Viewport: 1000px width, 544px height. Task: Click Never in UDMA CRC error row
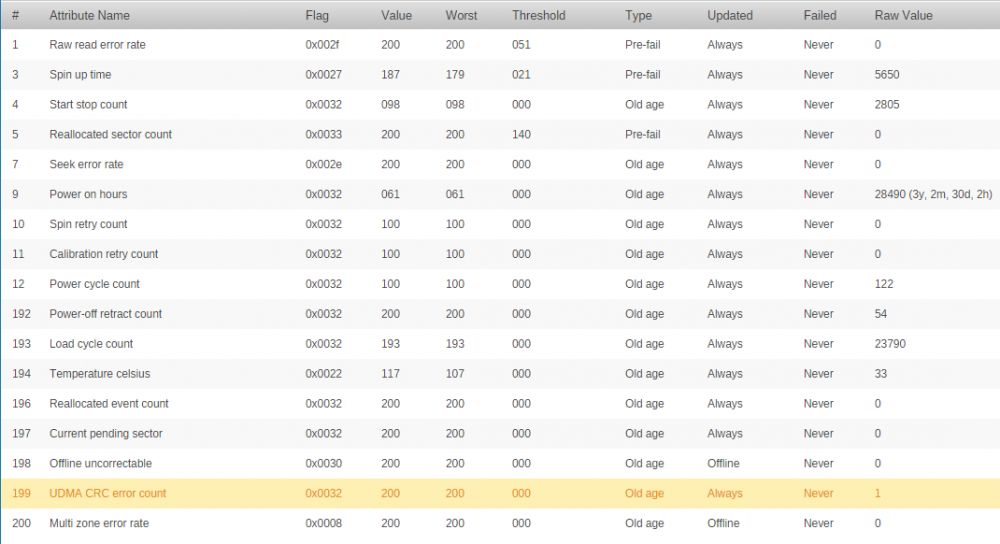click(818, 494)
